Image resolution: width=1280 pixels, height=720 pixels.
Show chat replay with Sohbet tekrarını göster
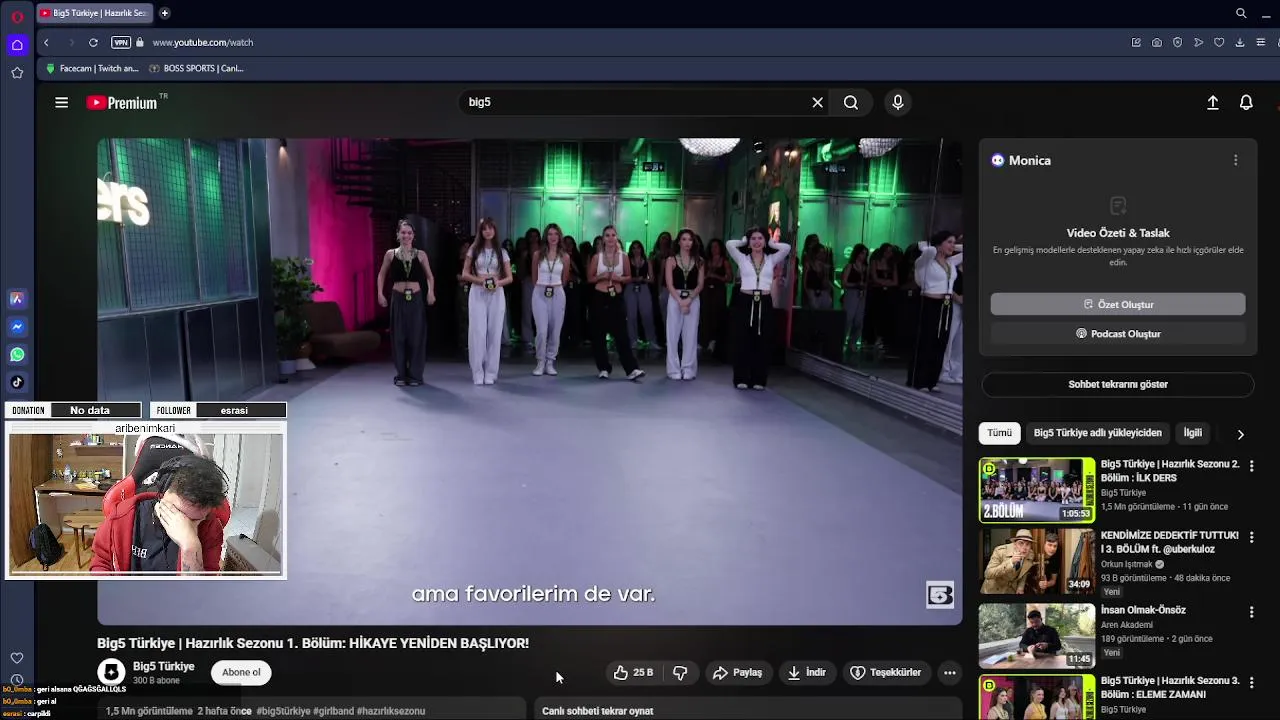coord(1118,384)
